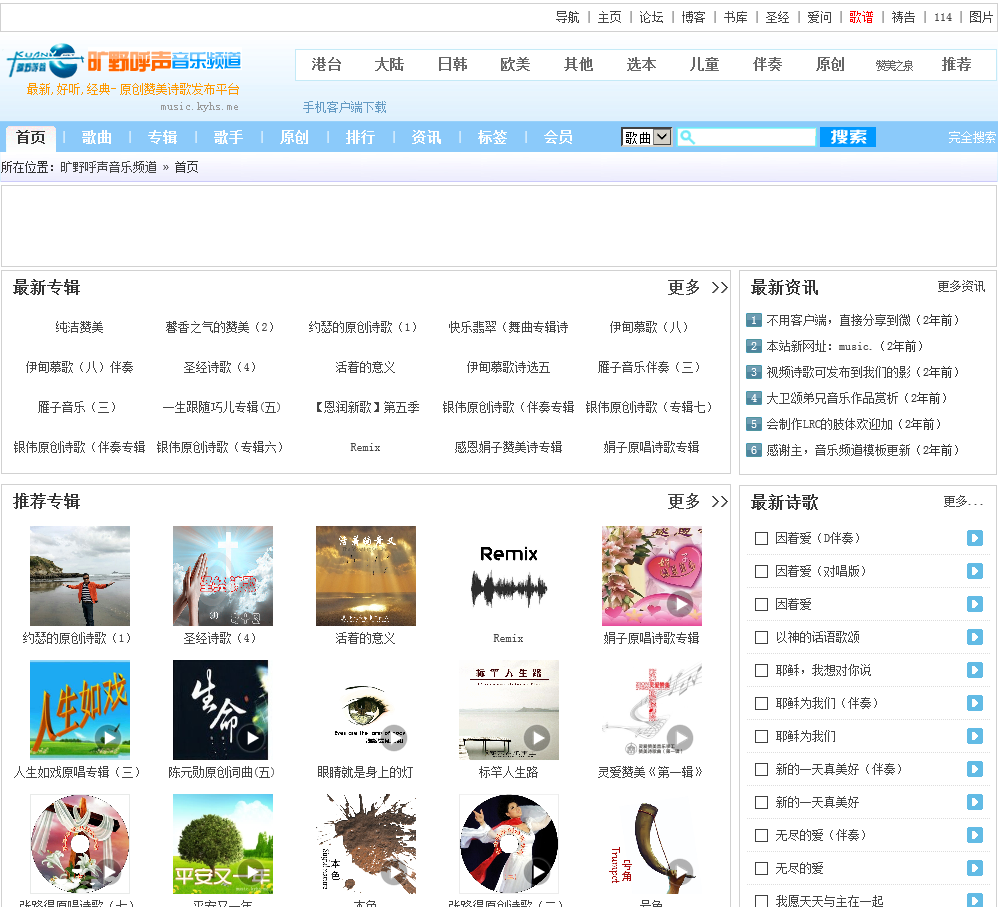Expand 更多 >> in 最新专辑 section
Viewport: 998px width, 907px height.
pos(698,288)
